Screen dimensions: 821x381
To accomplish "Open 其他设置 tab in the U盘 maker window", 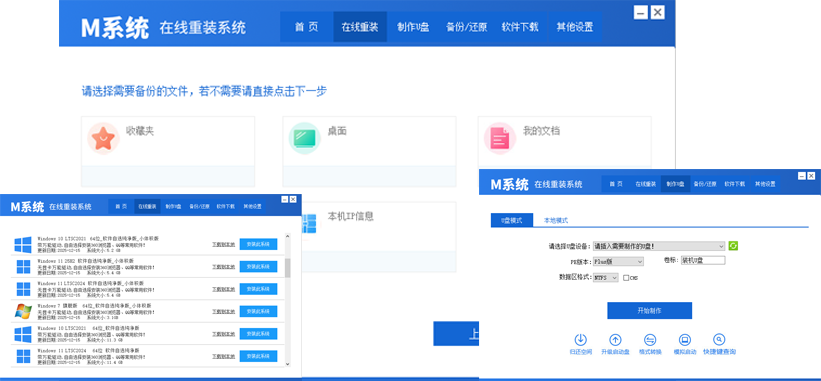I will coord(765,184).
